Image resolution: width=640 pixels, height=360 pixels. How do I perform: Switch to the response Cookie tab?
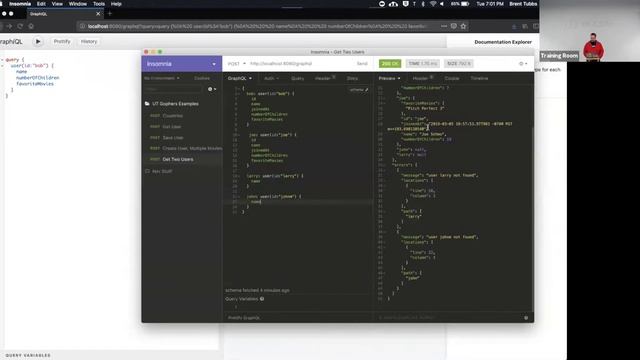(x=452, y=78)
